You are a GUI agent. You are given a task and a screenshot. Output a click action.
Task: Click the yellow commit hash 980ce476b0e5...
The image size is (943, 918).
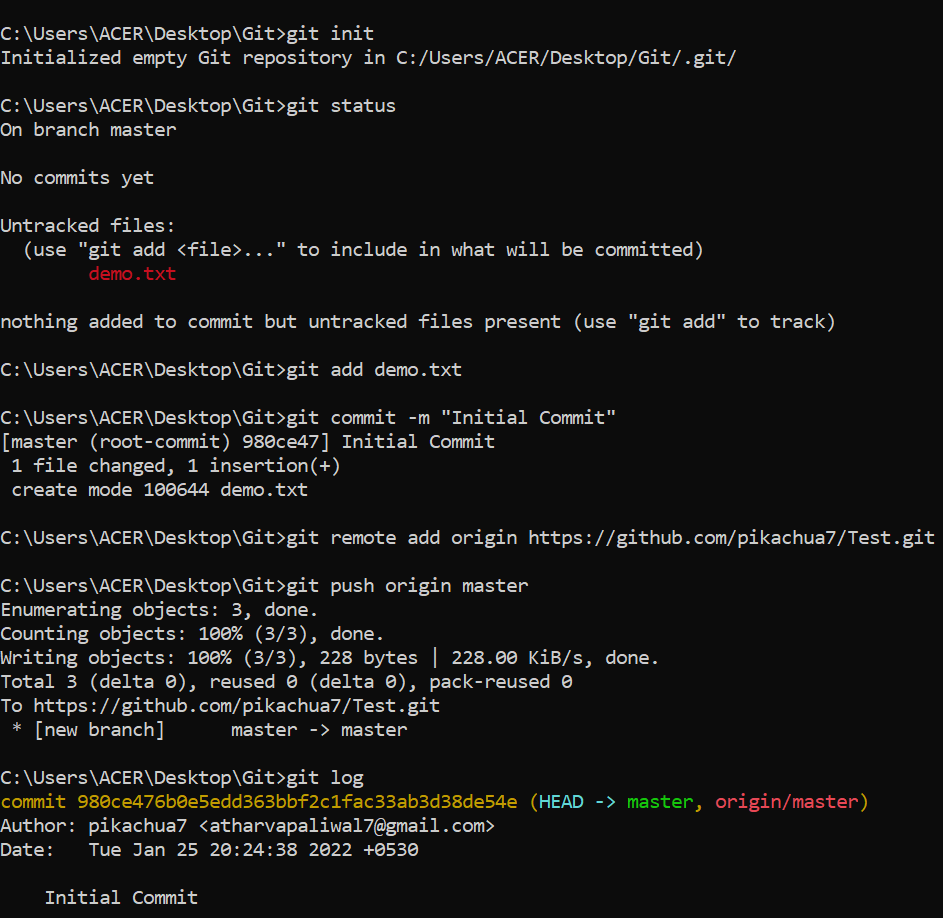click(297, 802)
